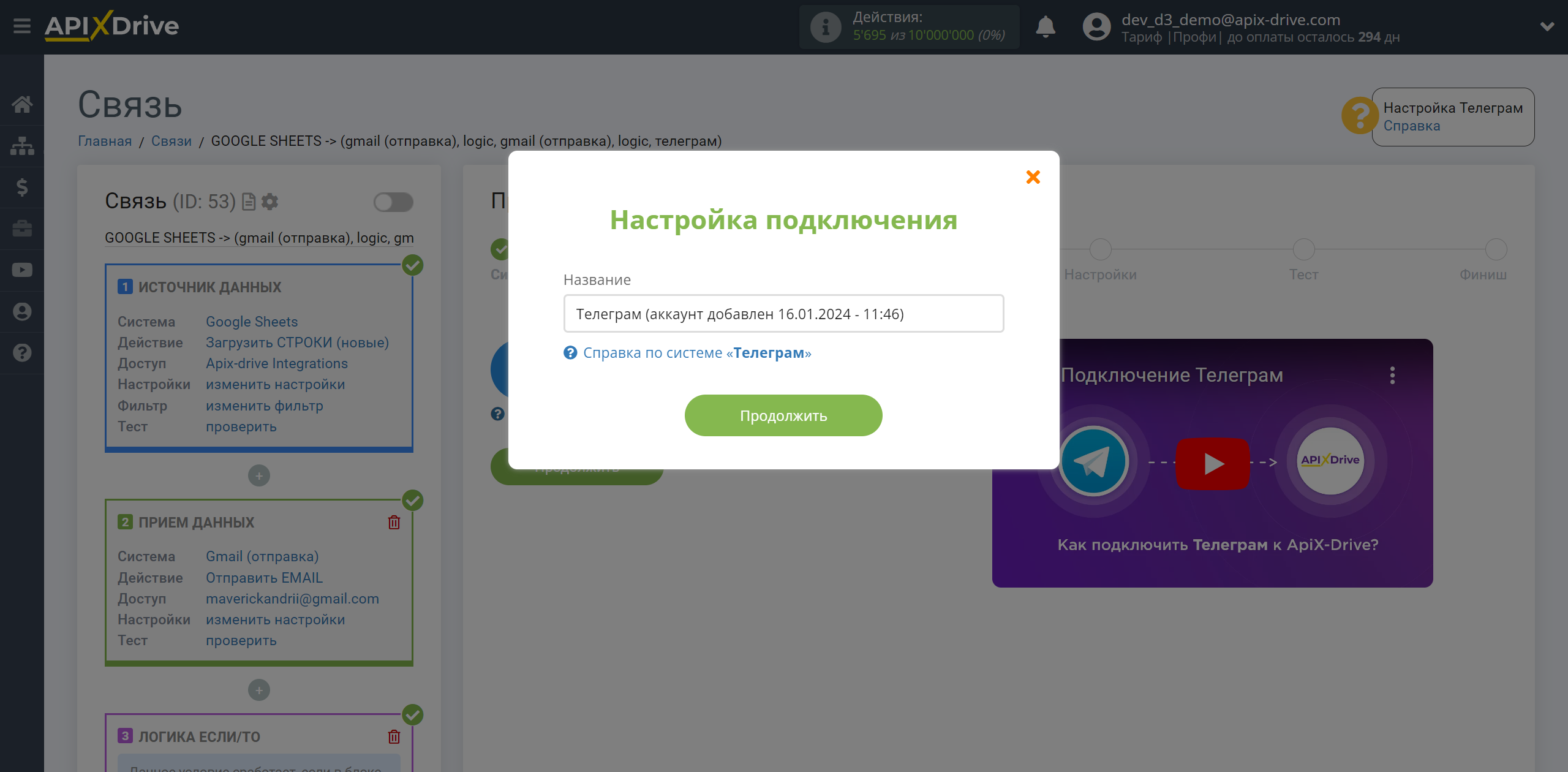Screen dimensions: 1568x772
Task: Click проверить in ПРИЕМ ДАННЫХ block
Action: pos(241,640)
